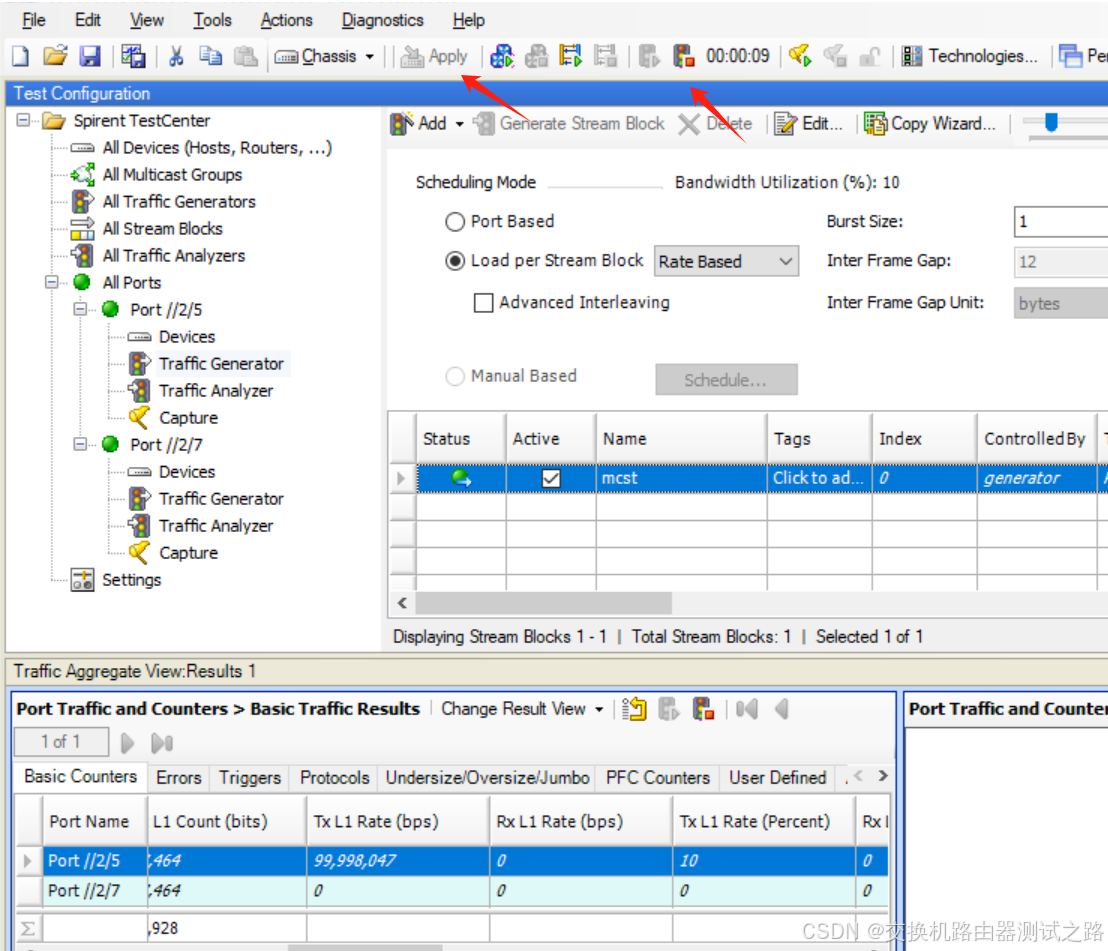
Task: Click the Apply button in toolbar
Action: pos(434,56)
